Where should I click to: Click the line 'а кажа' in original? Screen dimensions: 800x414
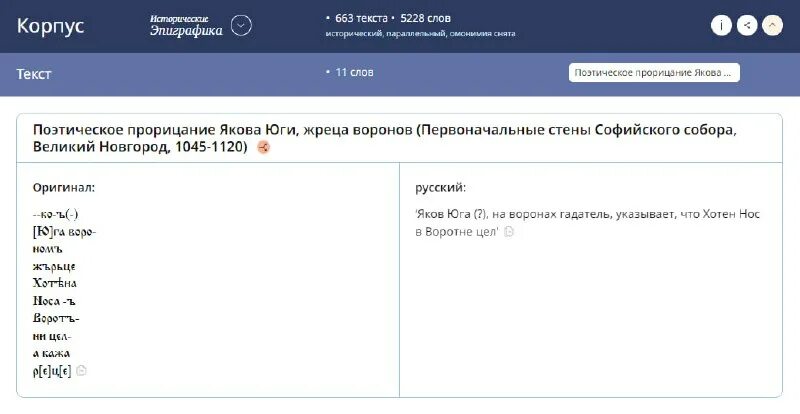click(52, 353)
